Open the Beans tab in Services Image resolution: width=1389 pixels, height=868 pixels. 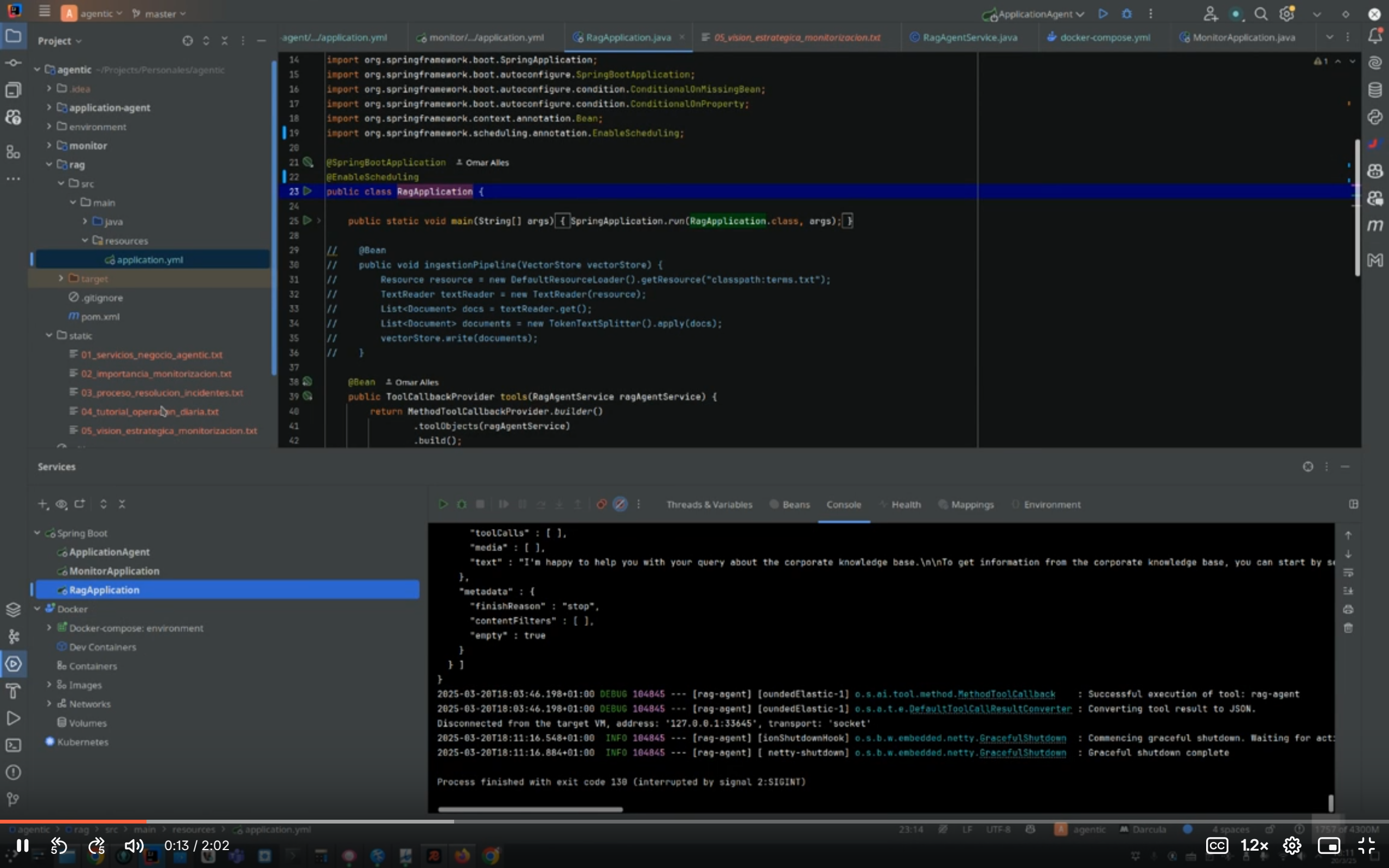(795, 505)
